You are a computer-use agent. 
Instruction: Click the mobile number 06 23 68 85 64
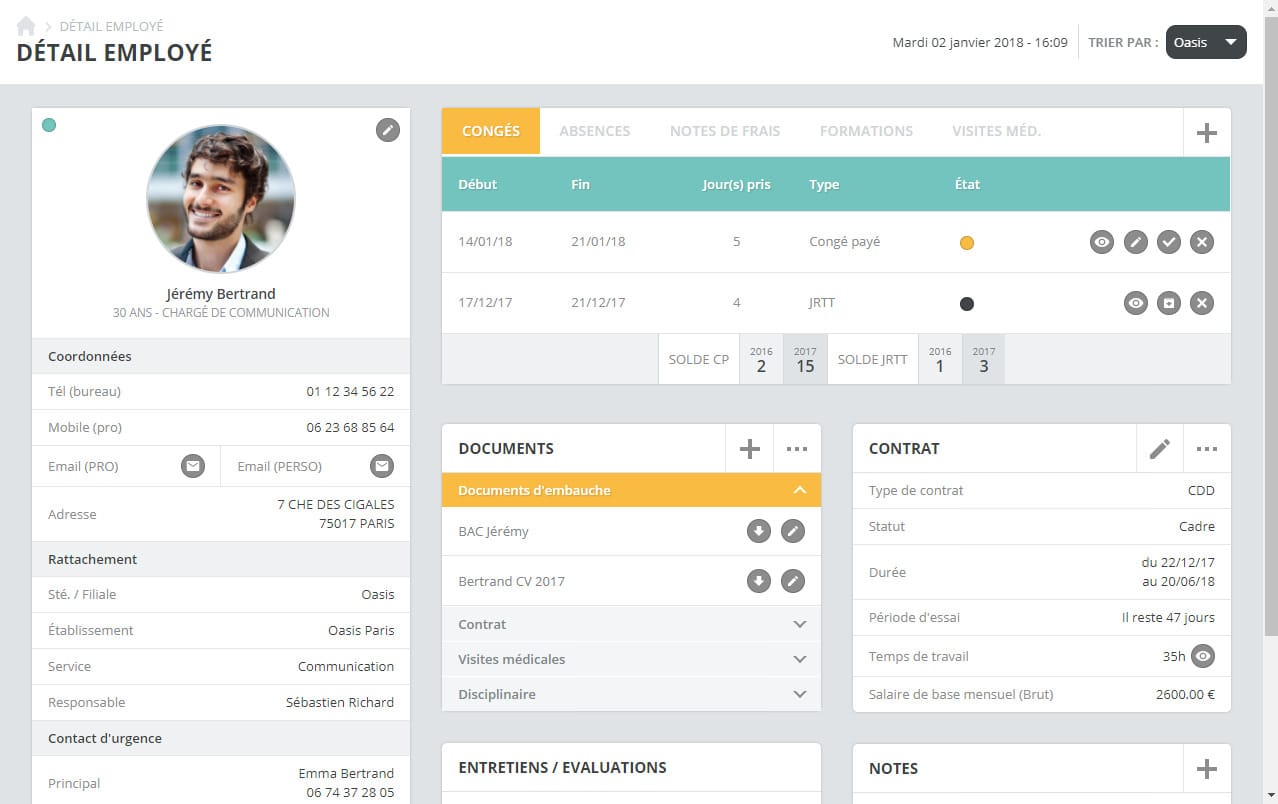(x=350, y=427)
